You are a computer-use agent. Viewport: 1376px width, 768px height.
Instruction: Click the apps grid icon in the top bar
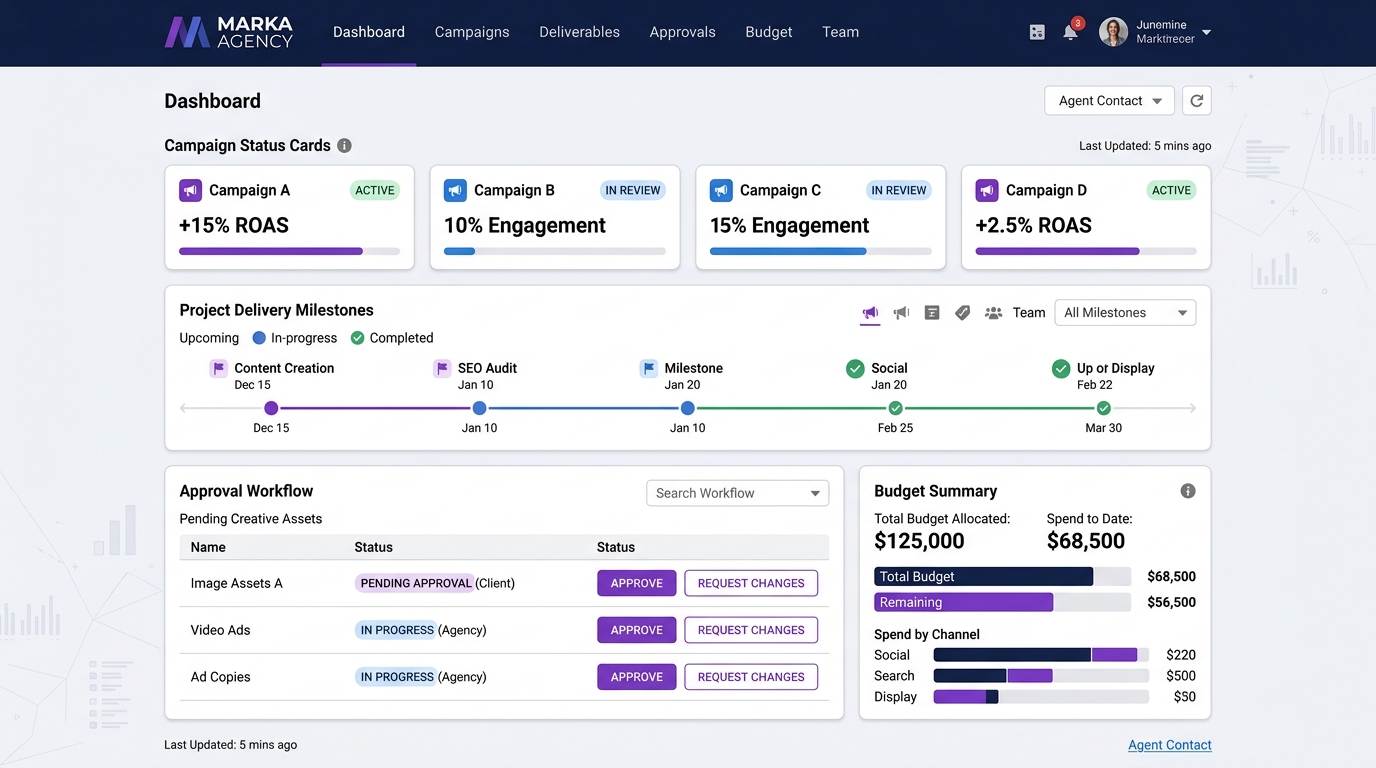pyautogui.click(x=1037, y=31)
